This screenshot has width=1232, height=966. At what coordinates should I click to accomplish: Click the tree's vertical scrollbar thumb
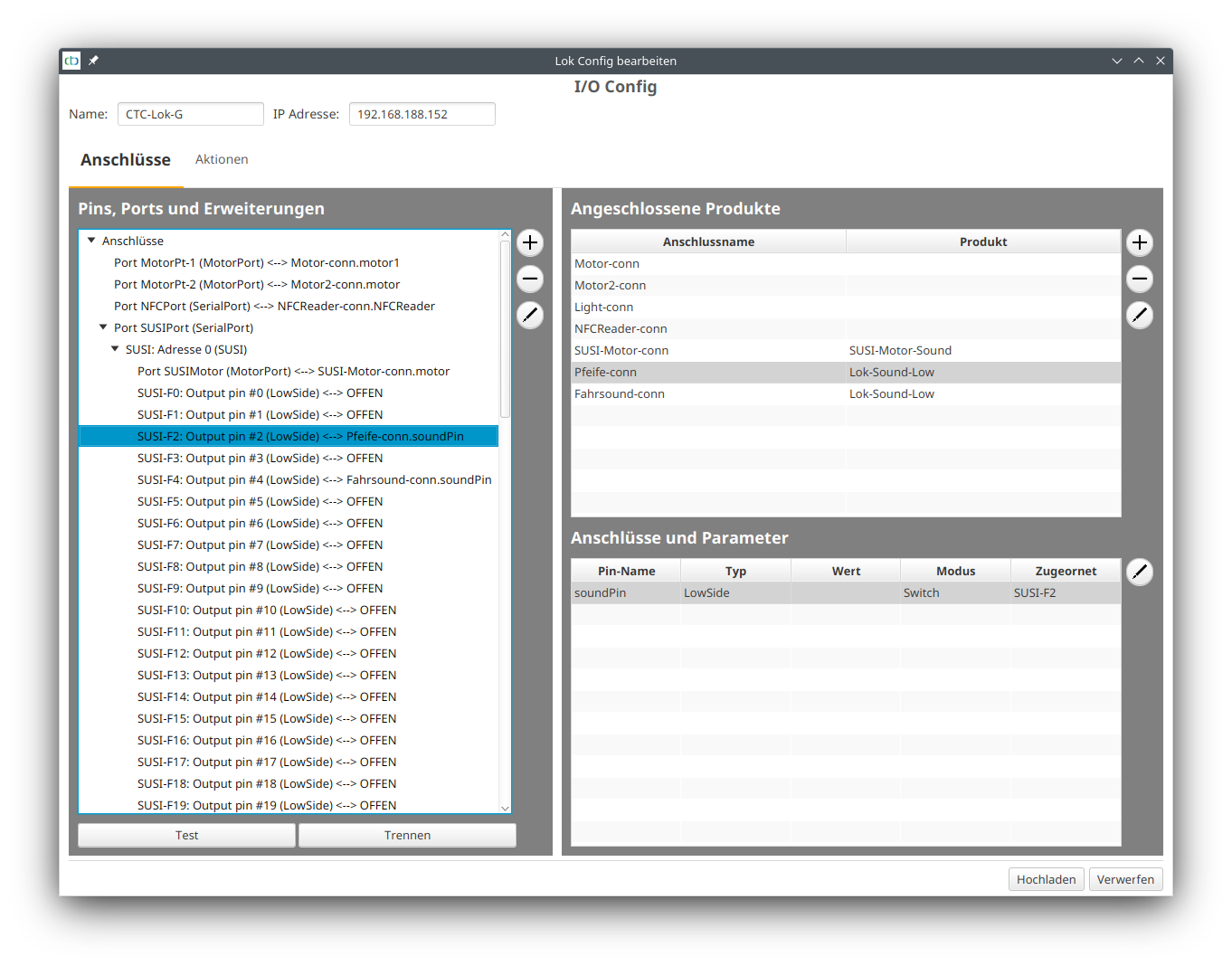coord(505,330)
